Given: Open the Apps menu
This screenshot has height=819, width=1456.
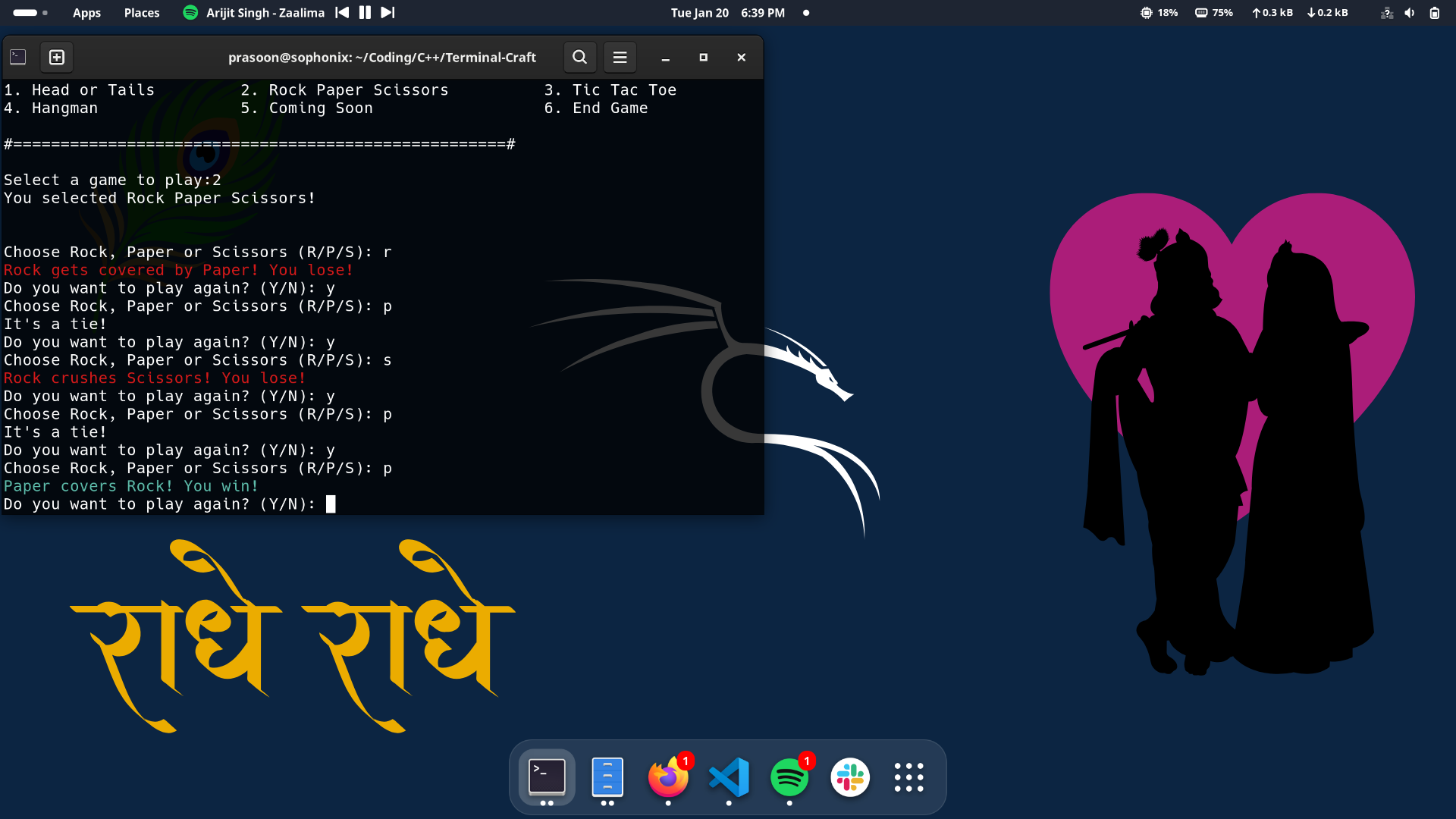Looking at the screenshot, I should 86,13.
